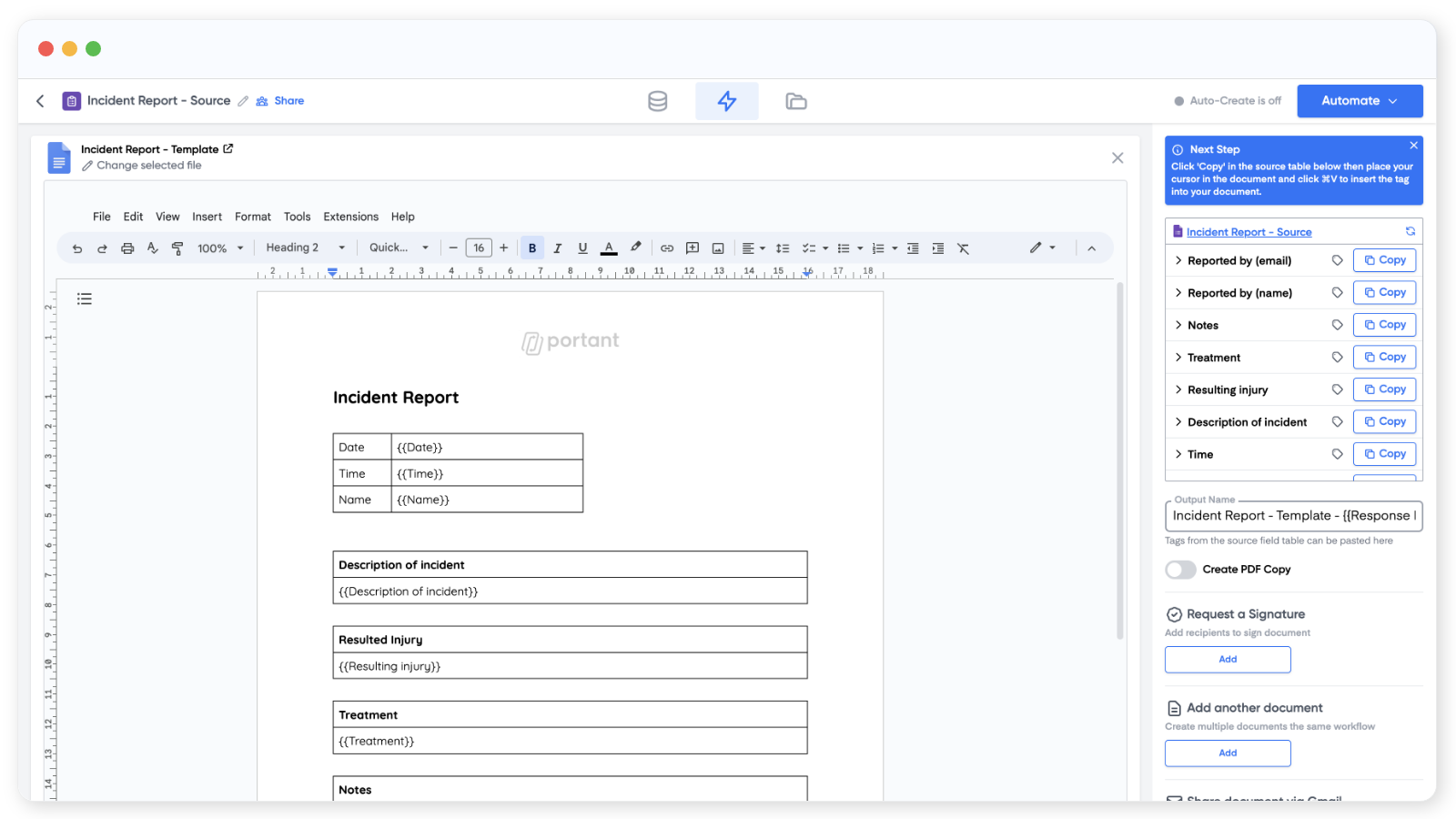The image size is (1456, 819).
Task: Click the insert link icon
Action: tap(667, 248)
